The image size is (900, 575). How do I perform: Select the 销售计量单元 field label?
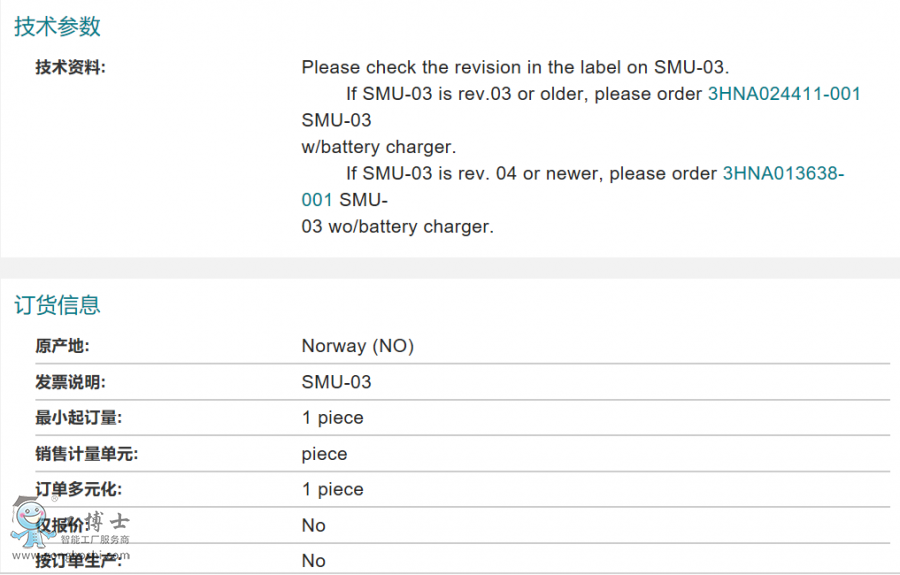[87, 454]
